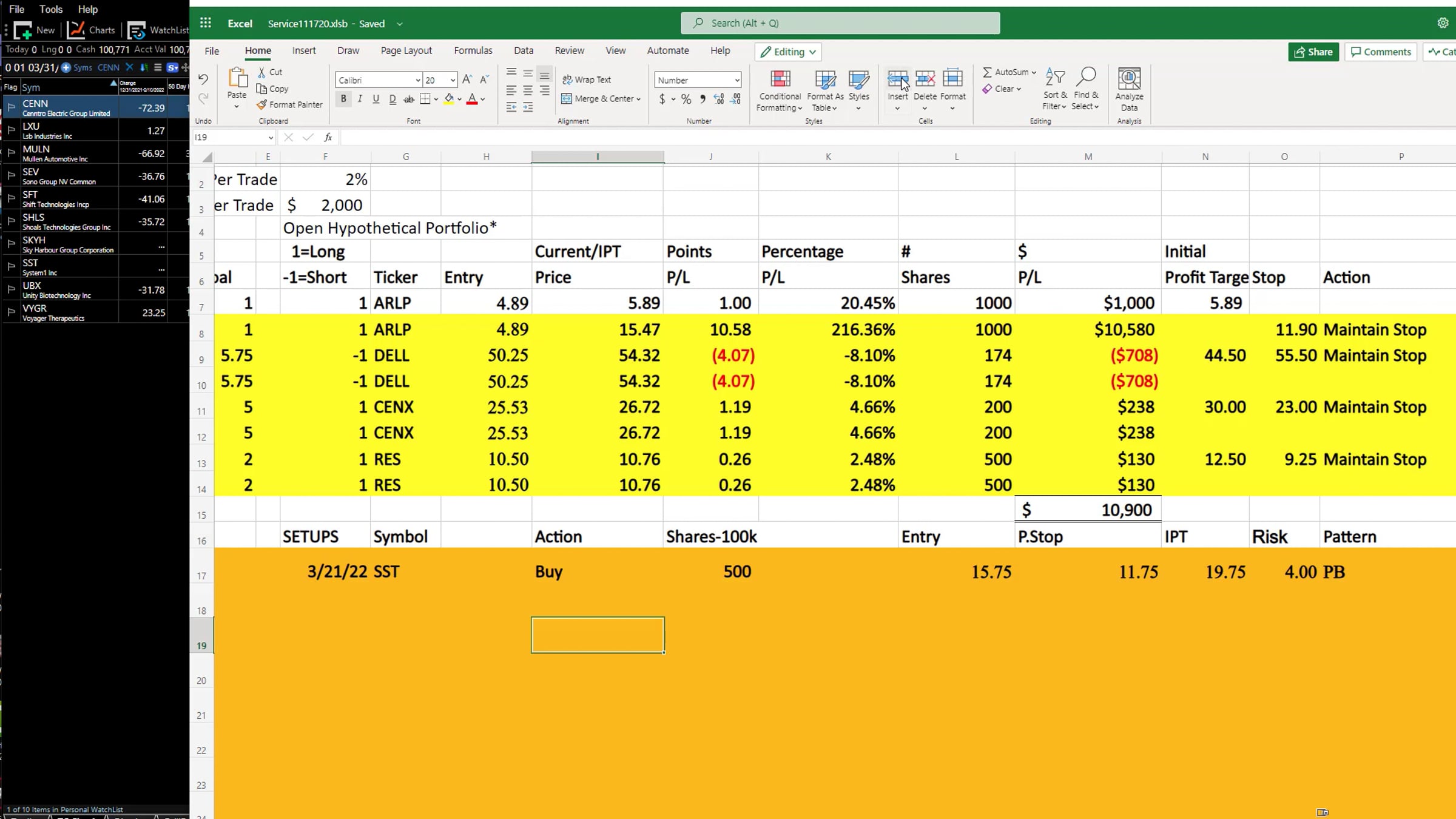Click the Undo arrow icon
This screenshot has width=1456, height=819.
(x=203, y=79)
